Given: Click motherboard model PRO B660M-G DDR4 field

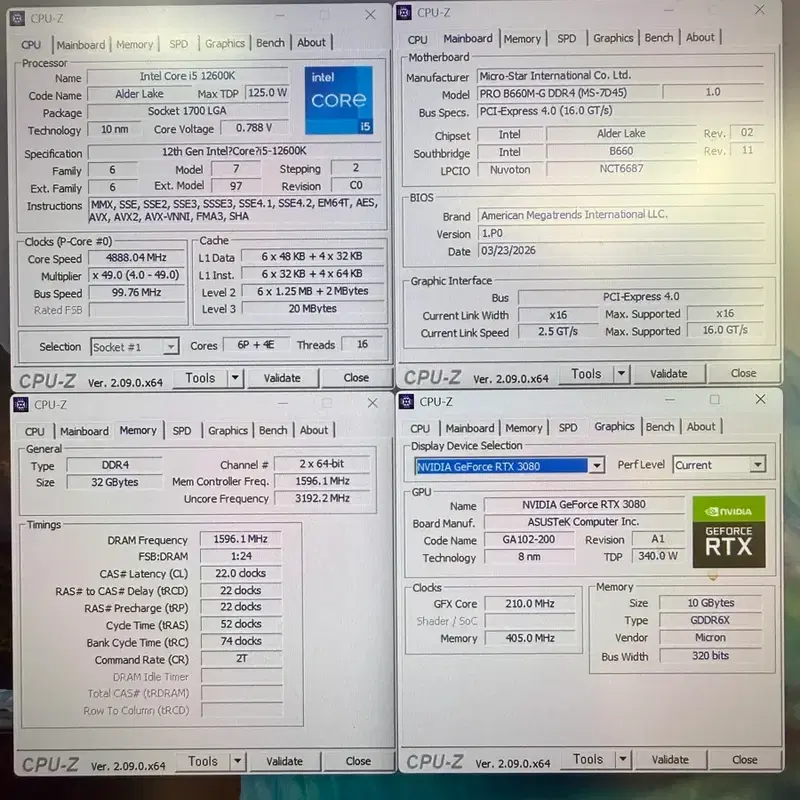Looking at the screenshot, I should click(x=568, y=93).
